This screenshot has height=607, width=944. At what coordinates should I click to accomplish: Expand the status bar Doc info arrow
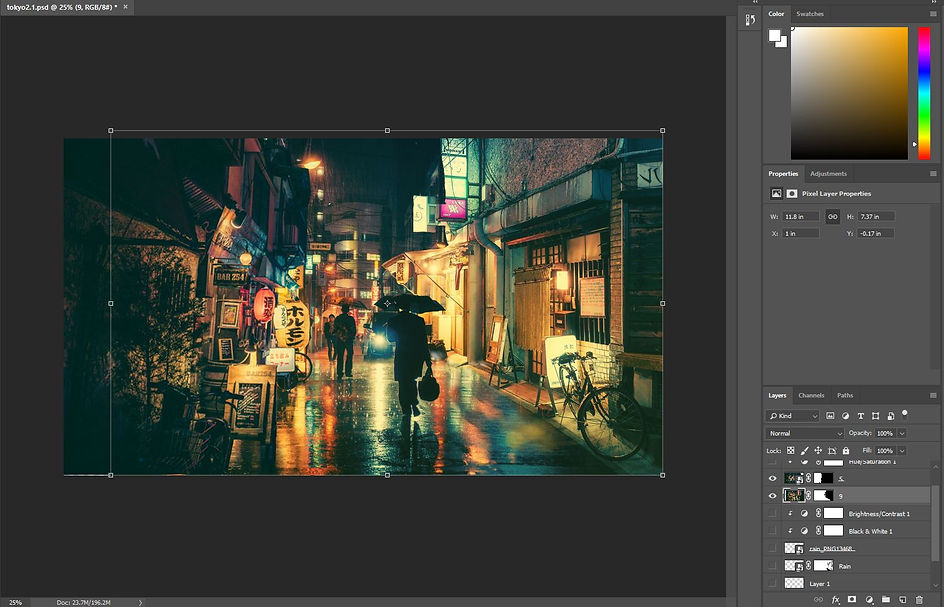(x=140, y=602)
